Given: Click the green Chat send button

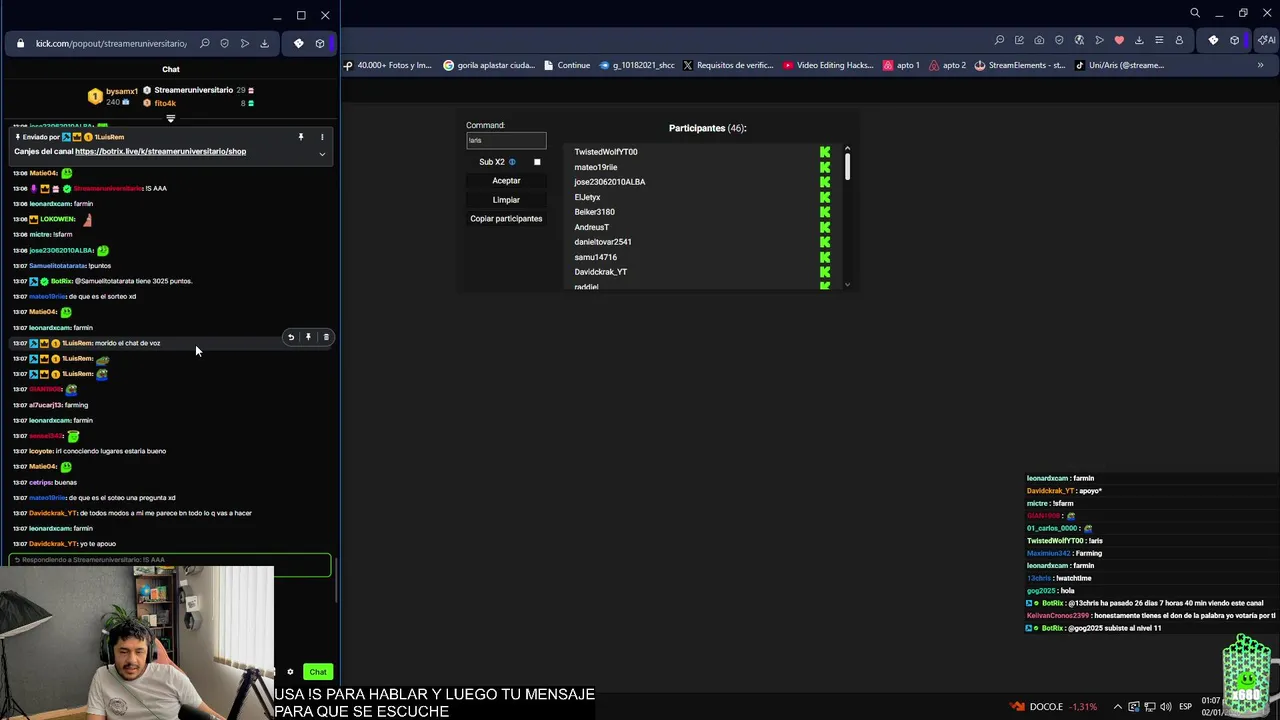Looking at the screenshot, I should [x=318, y=672].
